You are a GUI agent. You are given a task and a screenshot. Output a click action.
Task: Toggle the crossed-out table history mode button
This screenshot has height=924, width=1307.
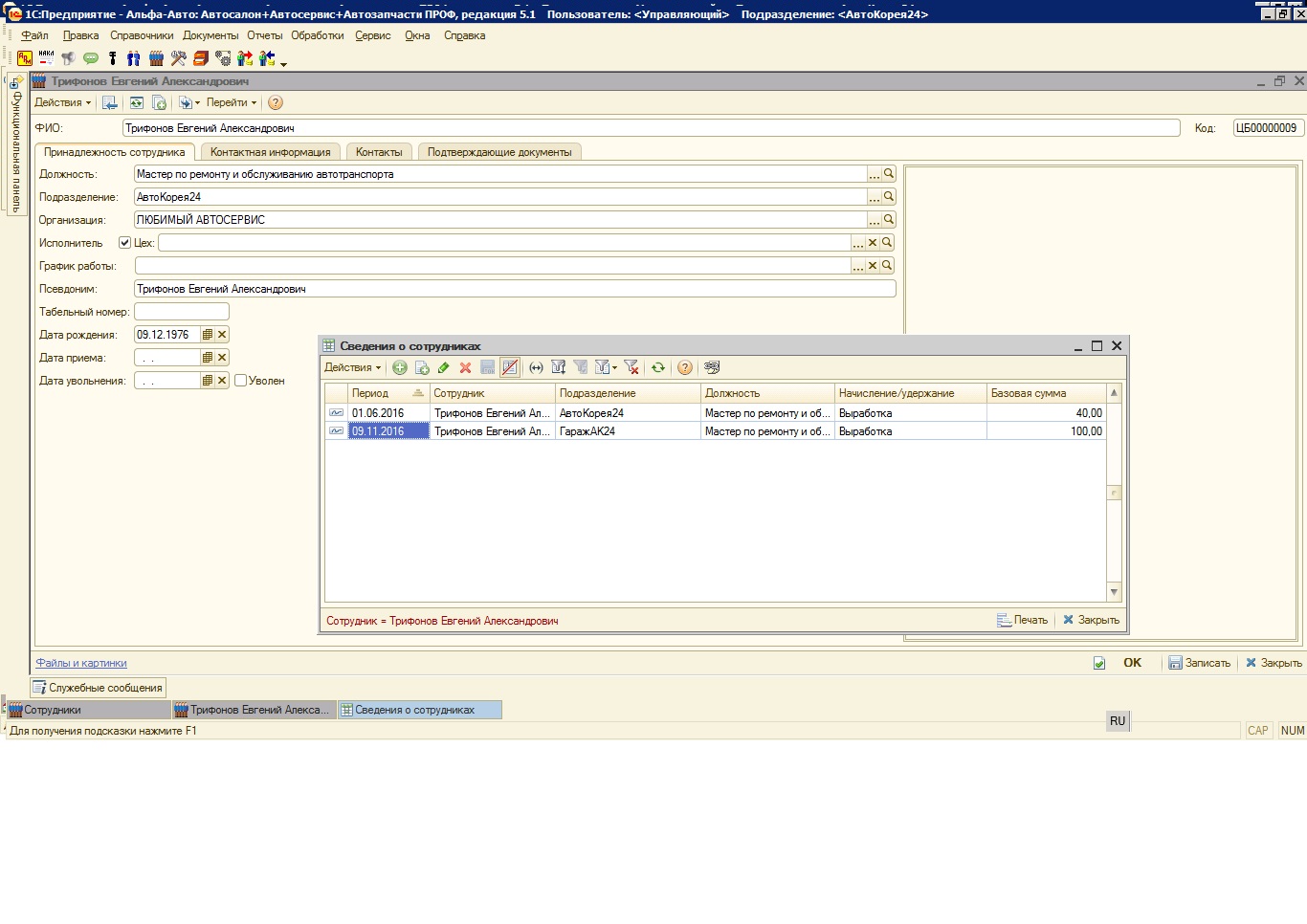point(510,367)
